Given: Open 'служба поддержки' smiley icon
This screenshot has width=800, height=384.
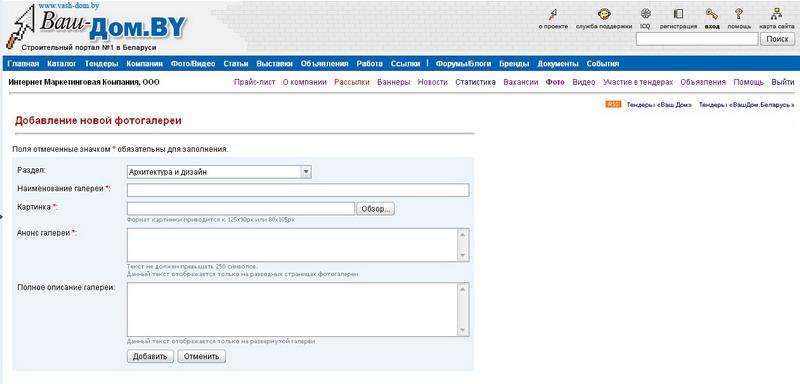Looking at the screenshot, I should pyautogui.click(x=604, y=14).
